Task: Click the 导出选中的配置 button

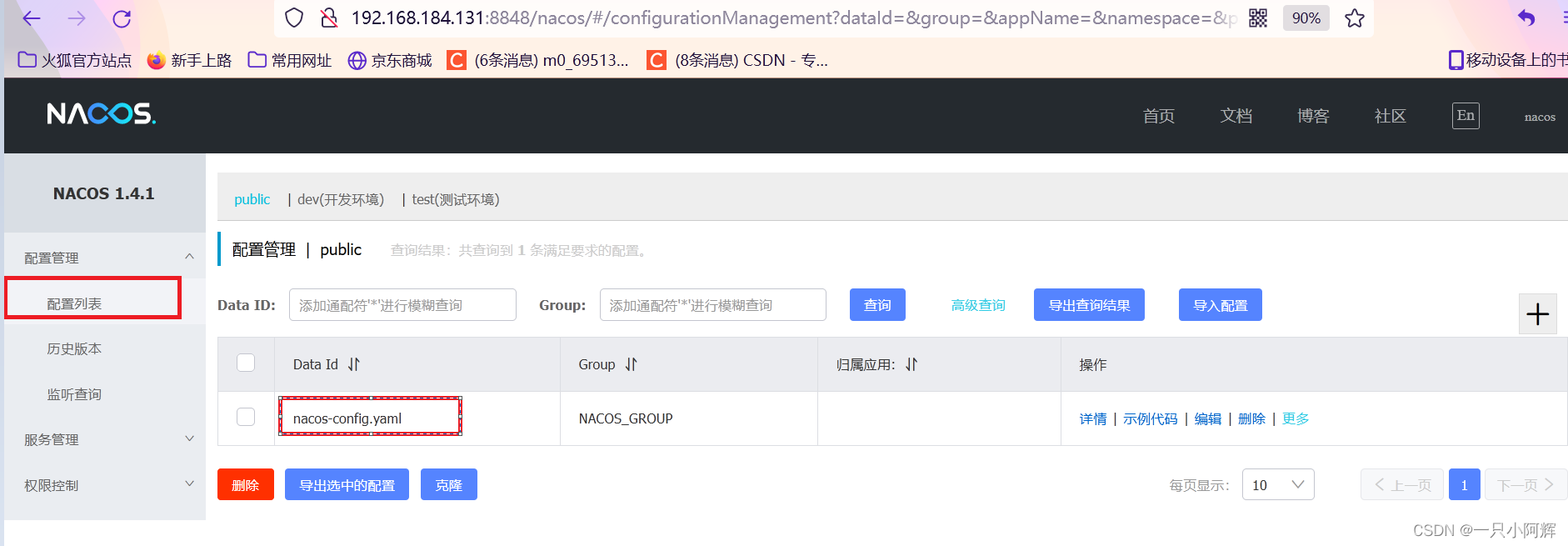Action: click(x=347, y=484)
